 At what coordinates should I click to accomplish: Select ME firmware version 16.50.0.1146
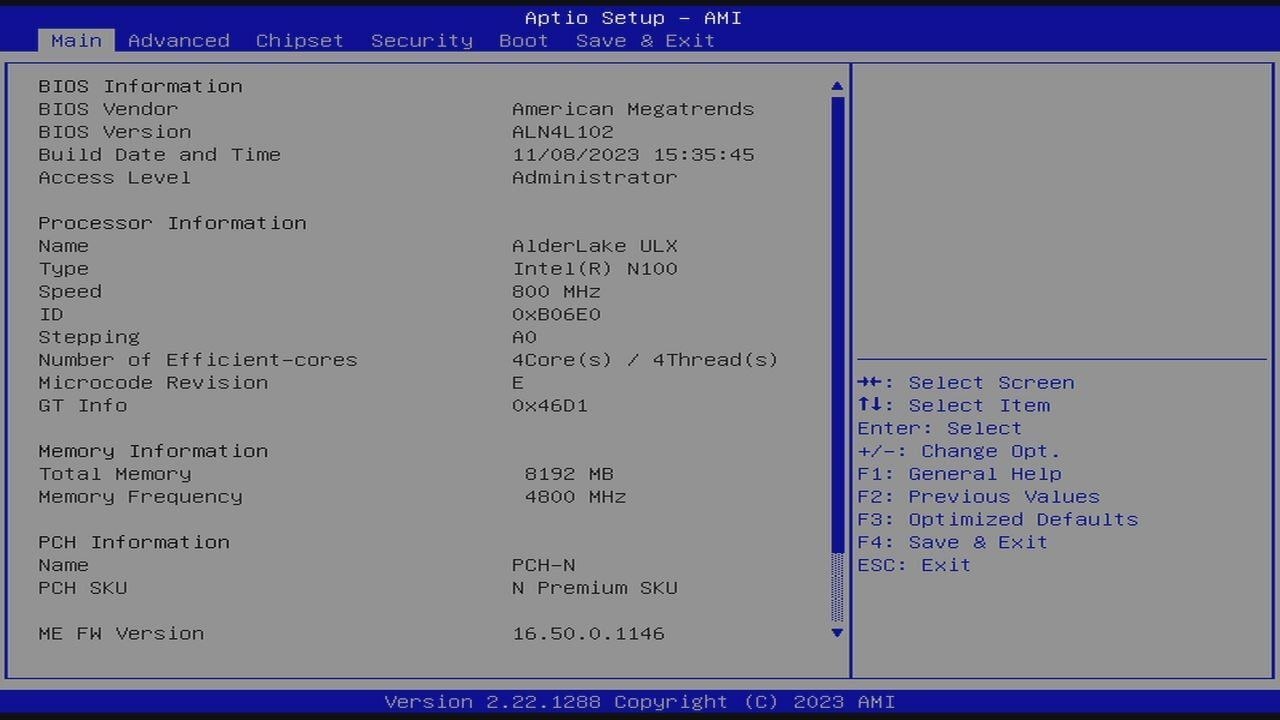pyautogui.click(x=588, y=633)
